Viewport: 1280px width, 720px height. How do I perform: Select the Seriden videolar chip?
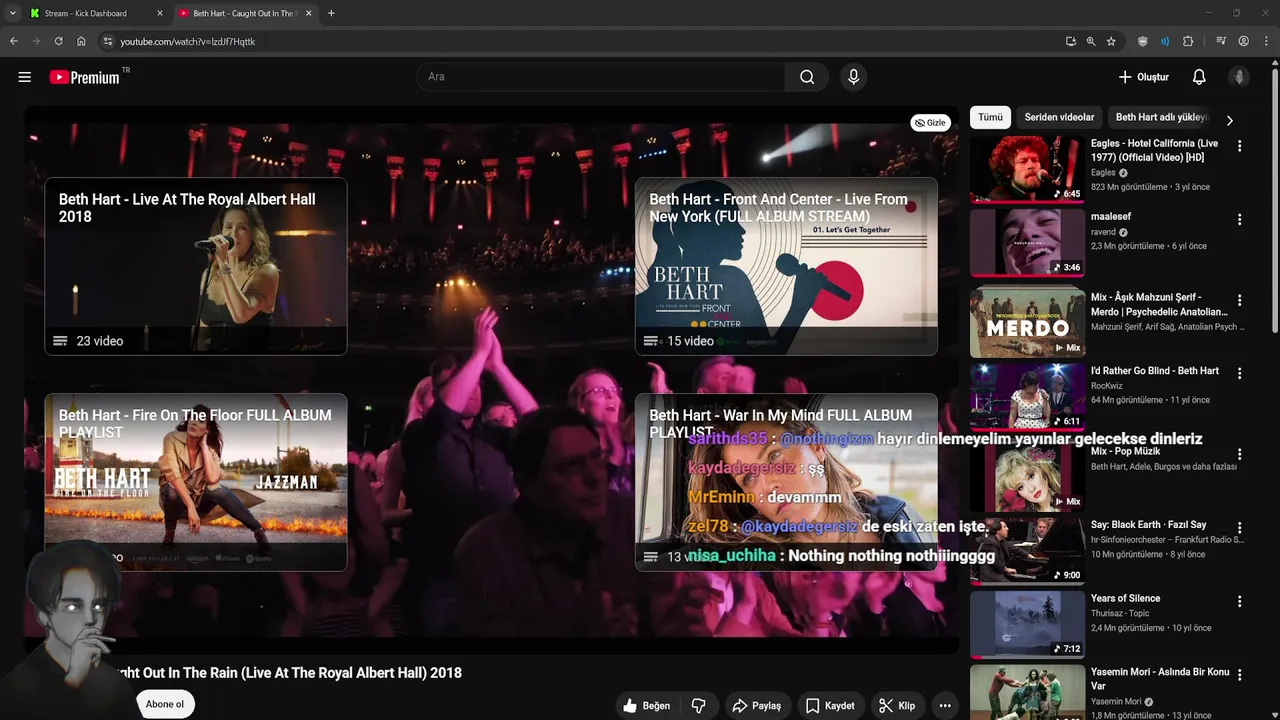point(1059,117)
